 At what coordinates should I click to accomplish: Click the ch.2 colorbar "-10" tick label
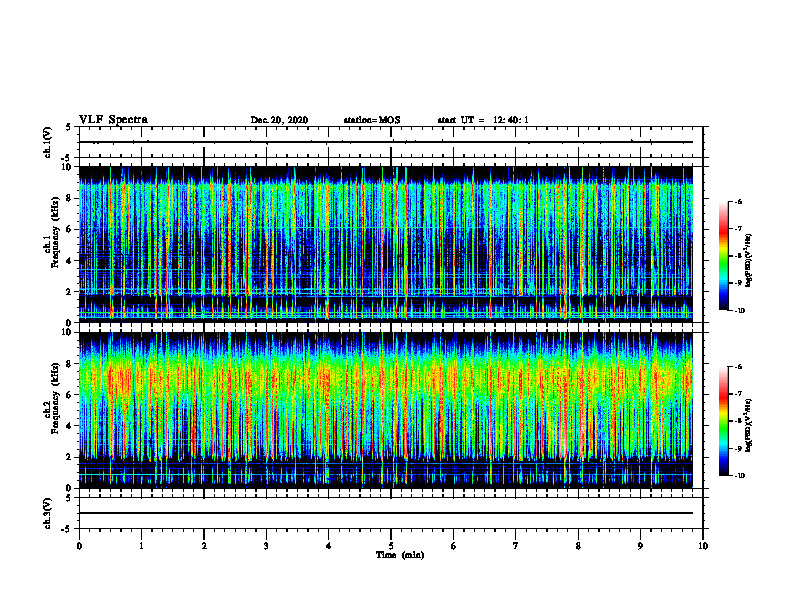point(739,476)
